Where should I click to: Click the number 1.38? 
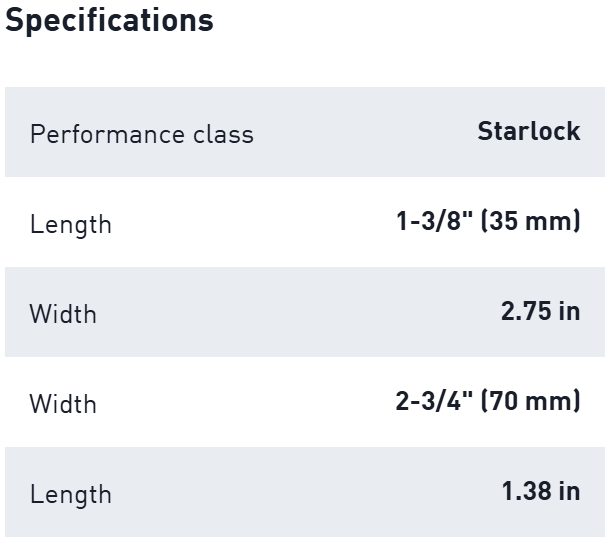click(x=526, y=491)
